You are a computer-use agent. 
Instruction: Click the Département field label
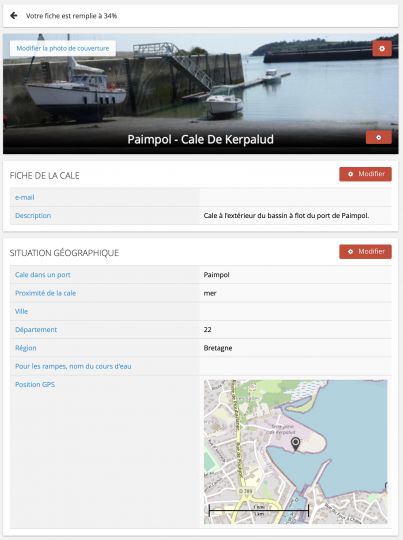pos(36,330)
